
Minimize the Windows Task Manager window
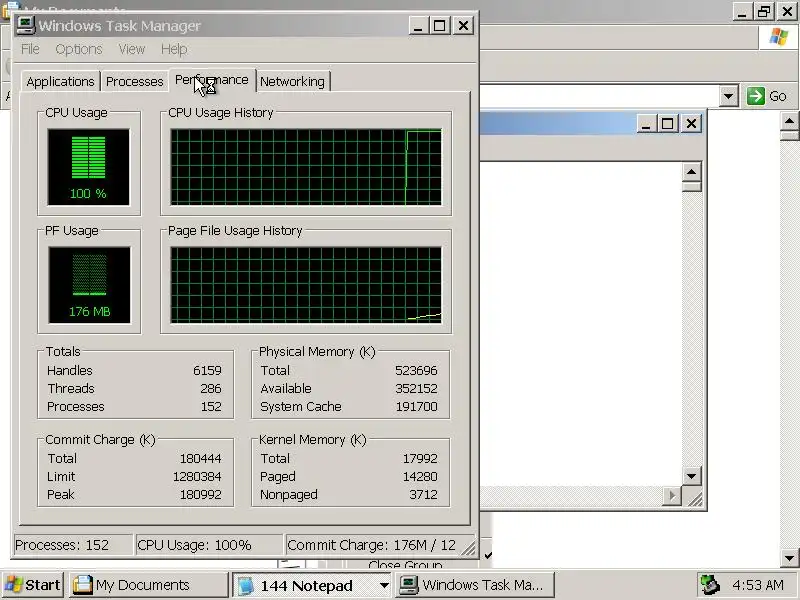418,26
